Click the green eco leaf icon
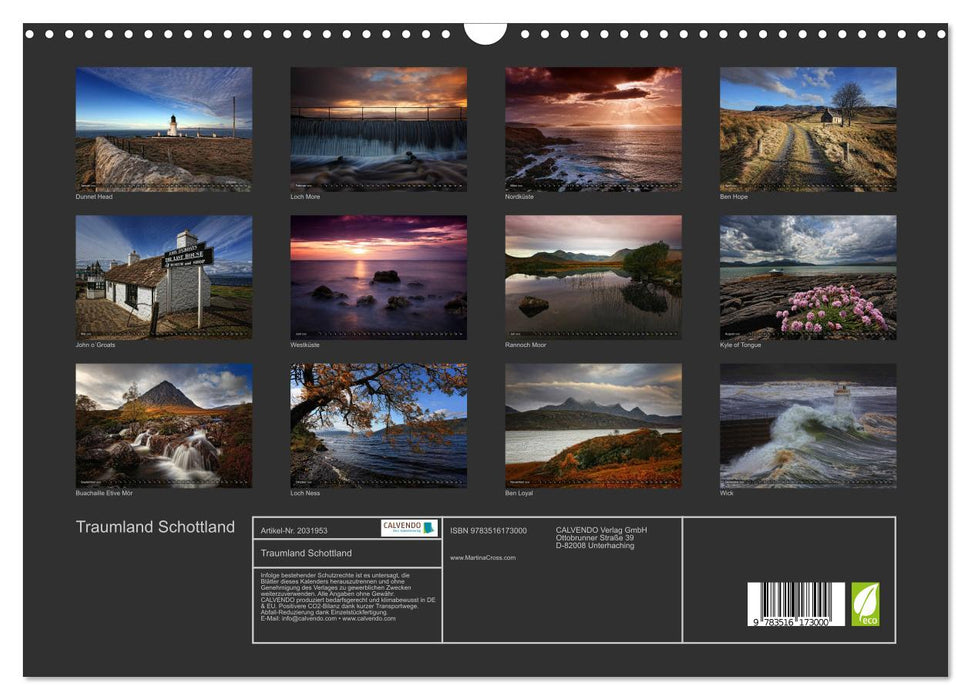This screenshot has width=971, height=700. click(865, 604)
